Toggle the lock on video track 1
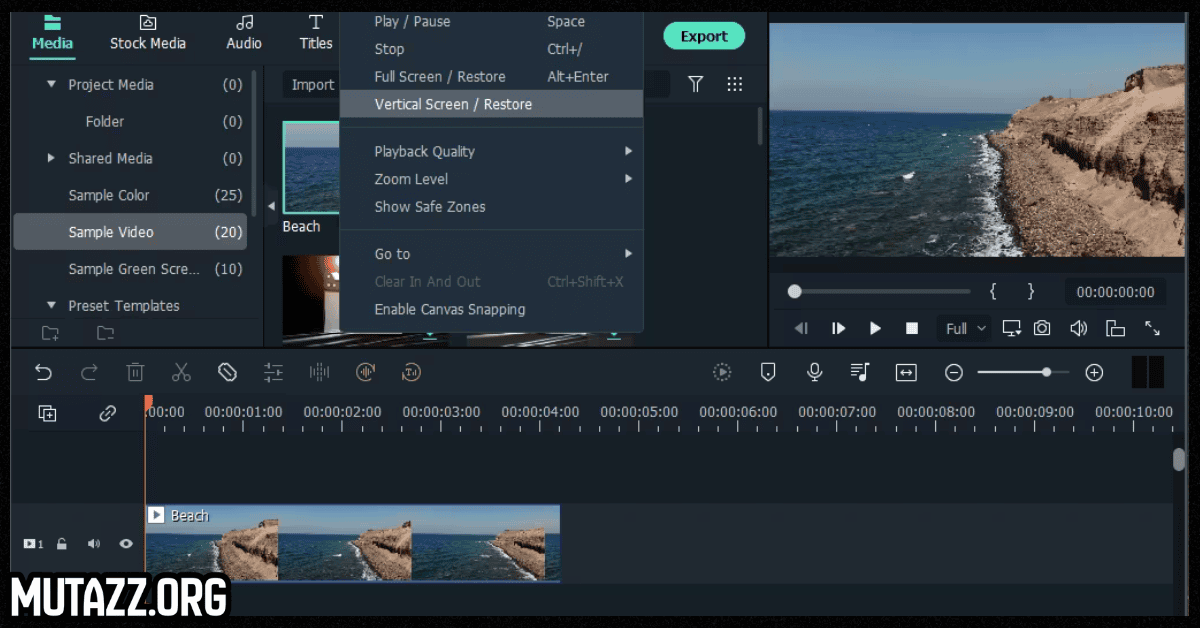Image resolution: width=1200 pixels, height=628 pixels. coord(62,544)
